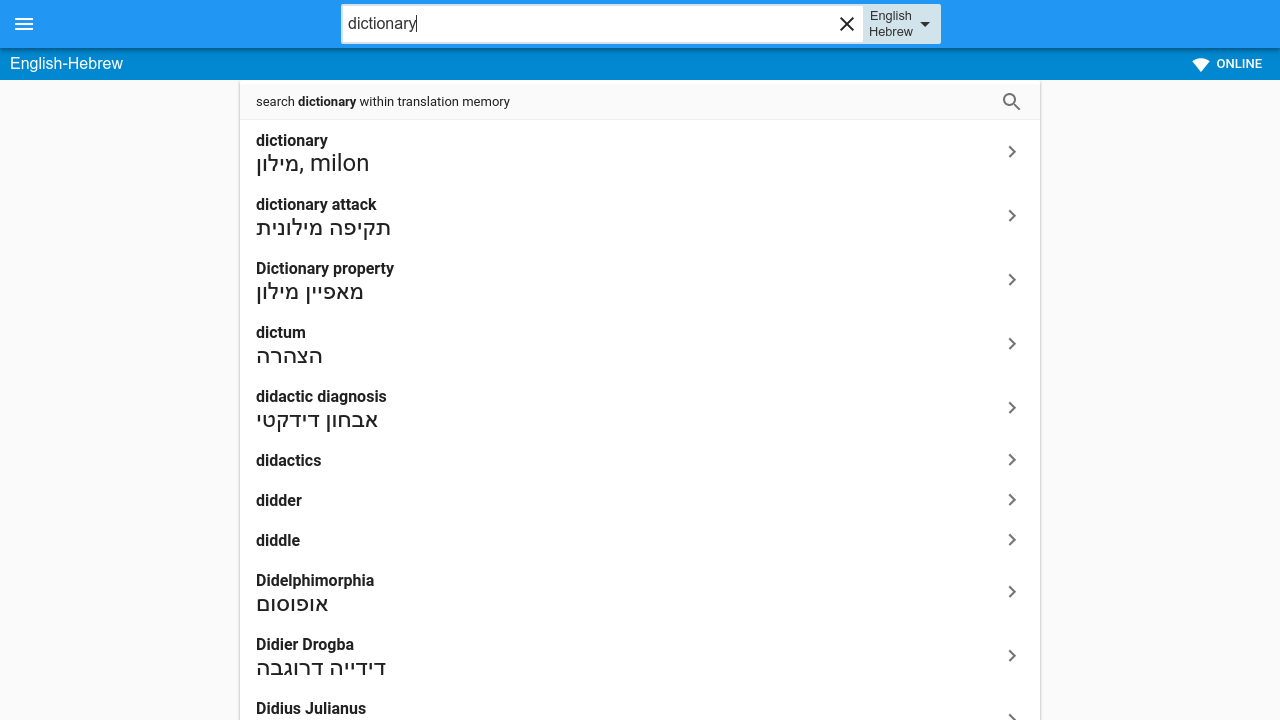Select the didder result
The height and width of the screenshot is (720, 1280).
pyautogui.click(x=640, y=500)
